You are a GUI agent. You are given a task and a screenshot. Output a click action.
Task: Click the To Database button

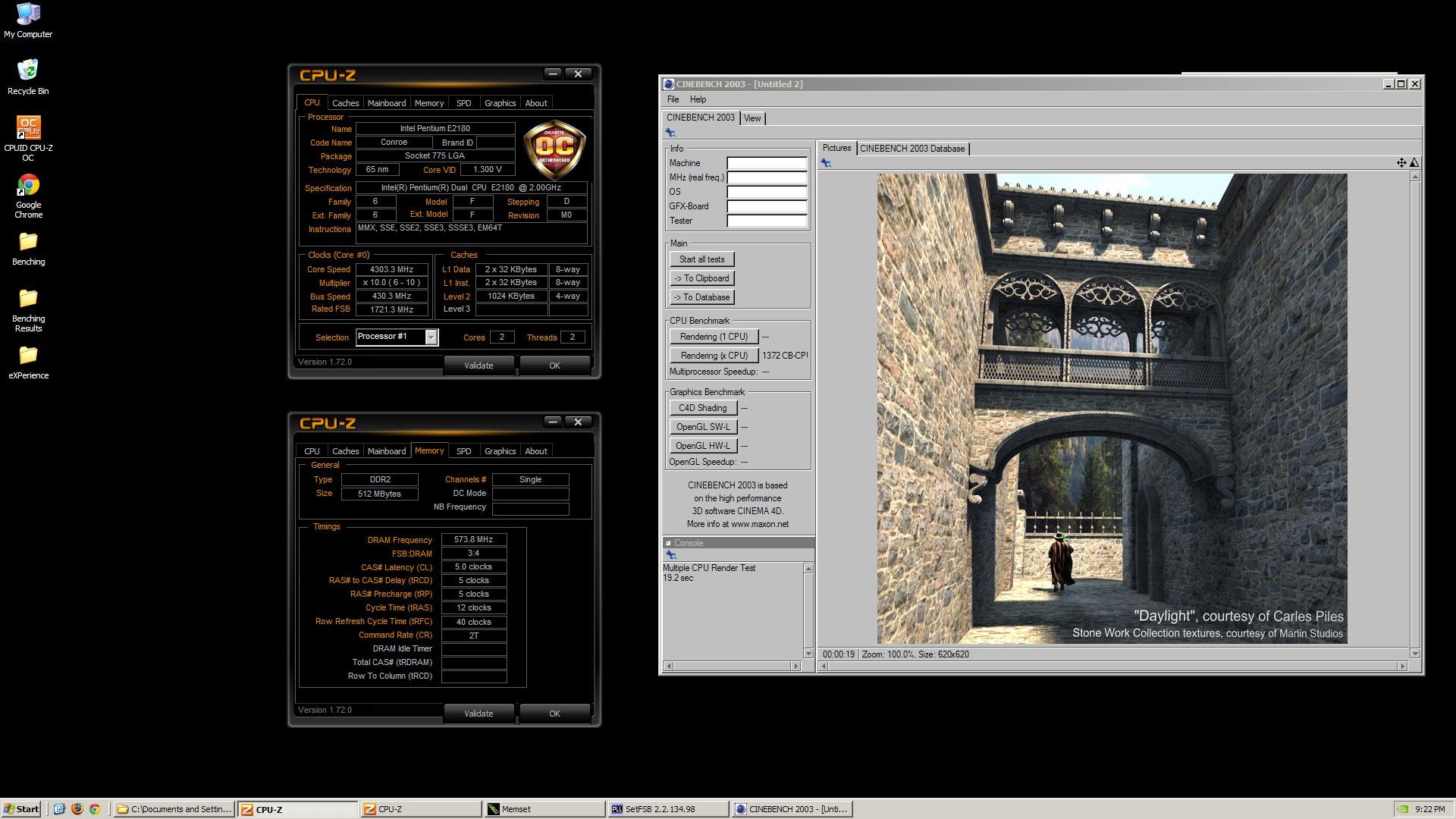pyautogui.click(x=701, y=297)
